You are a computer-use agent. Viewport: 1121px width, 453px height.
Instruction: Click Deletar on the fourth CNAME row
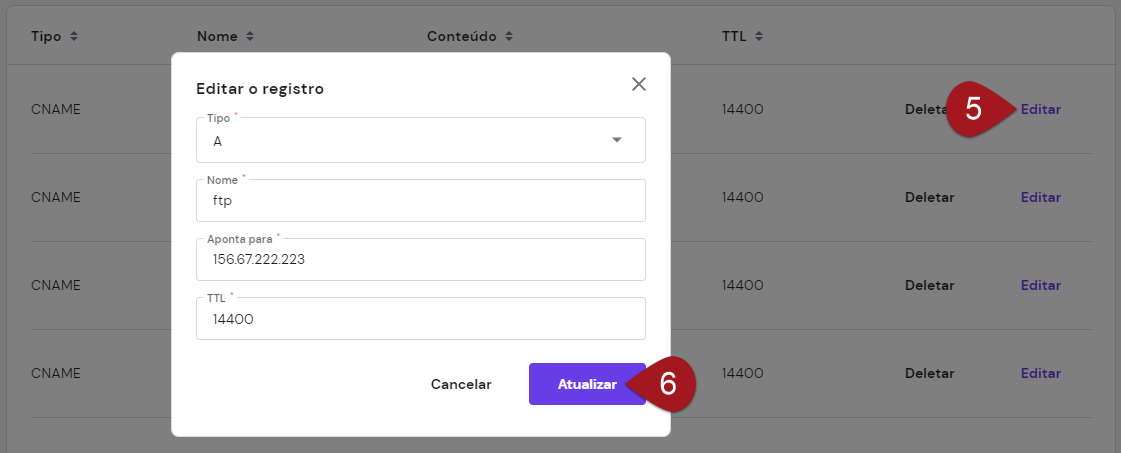(929, 374)
